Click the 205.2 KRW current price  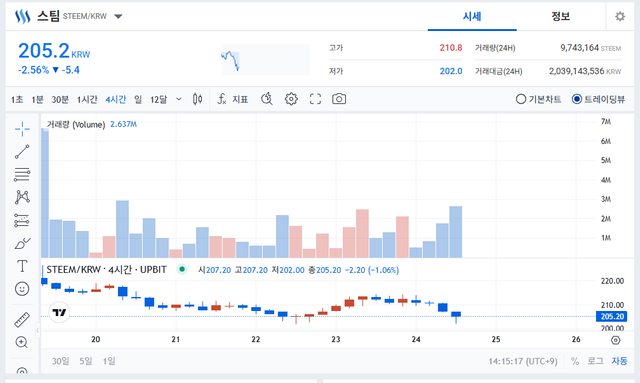(x=54, y=51)
